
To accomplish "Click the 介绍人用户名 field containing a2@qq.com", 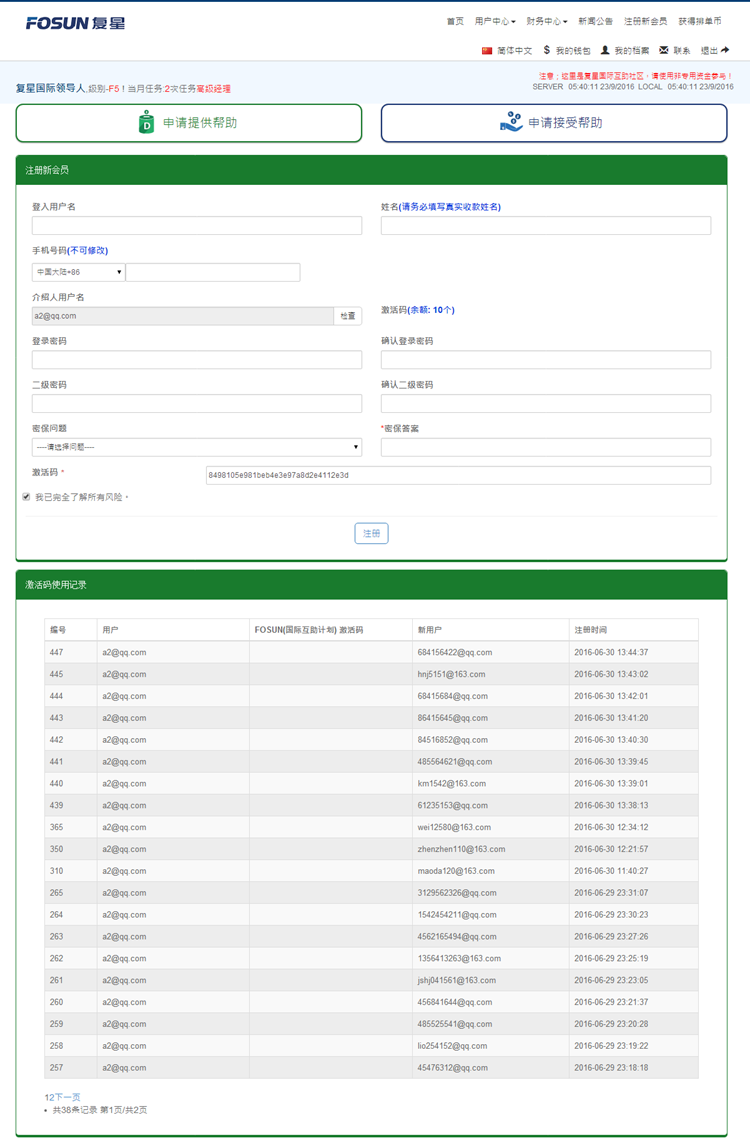I will [183, 316].
